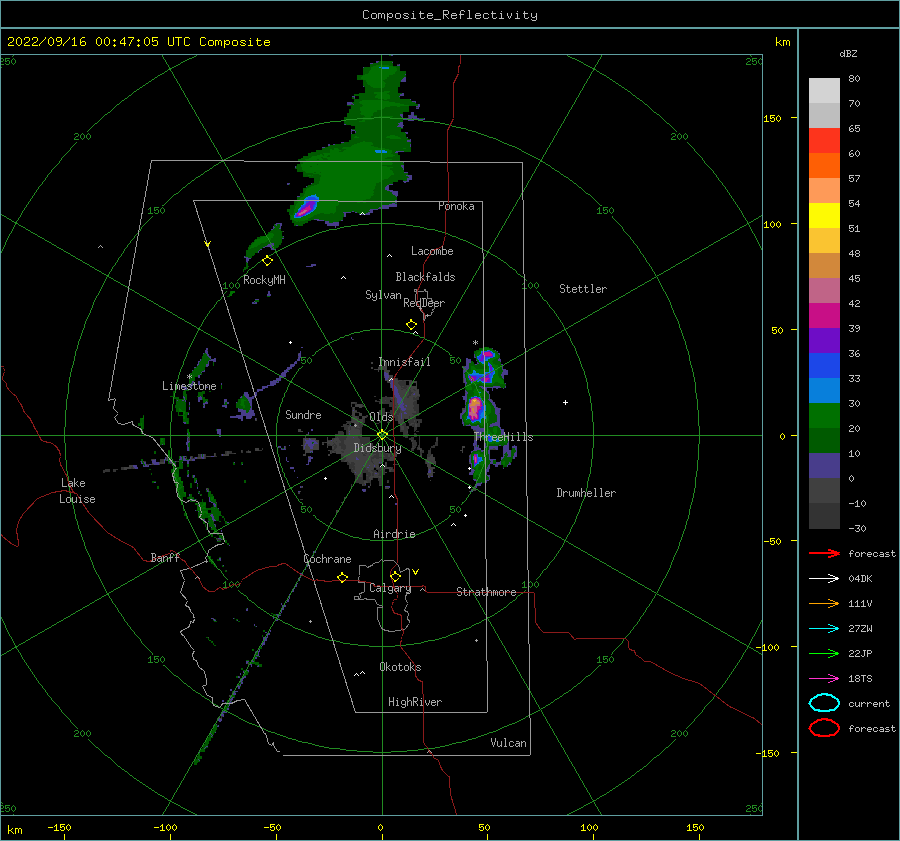900x841 pixels.
Task: Click the intense storm cell above ThreeHills
Action: [475, 409]
